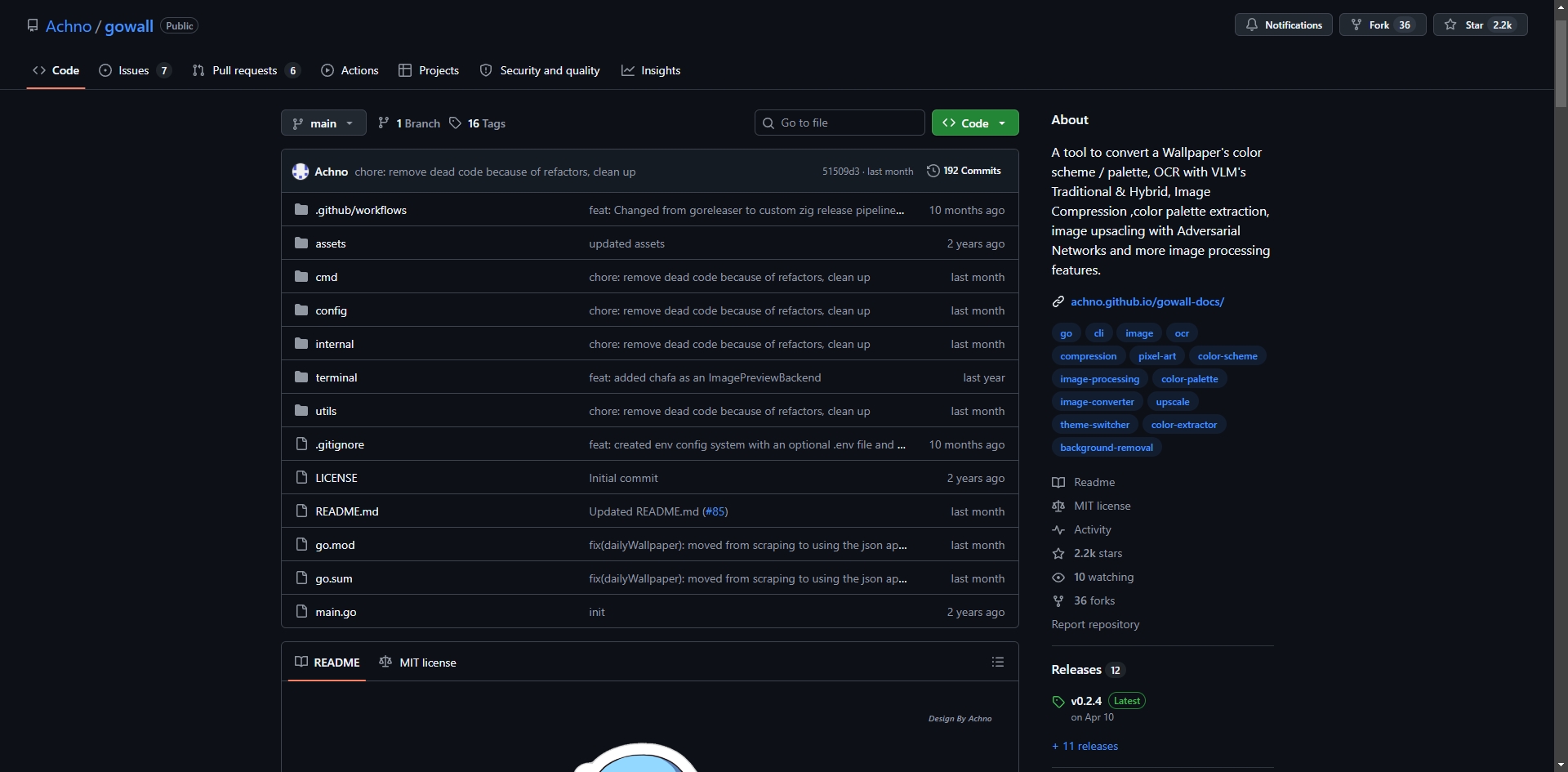Click the pixel-art topic tag
1568x772 pixels.
click(1157, 356)
